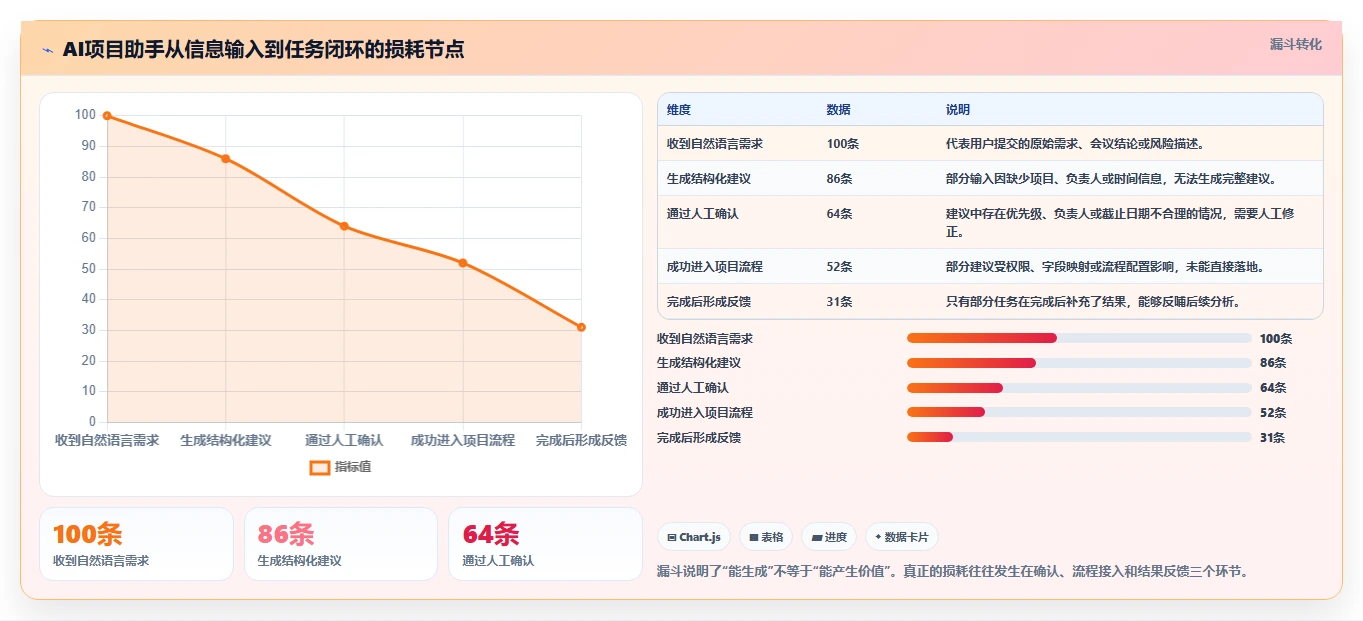The width and height of the screenshot is (1363, 621).
Task: Open the 100条 收到自然语言需求 data card
Action: [x=136, y=544]
